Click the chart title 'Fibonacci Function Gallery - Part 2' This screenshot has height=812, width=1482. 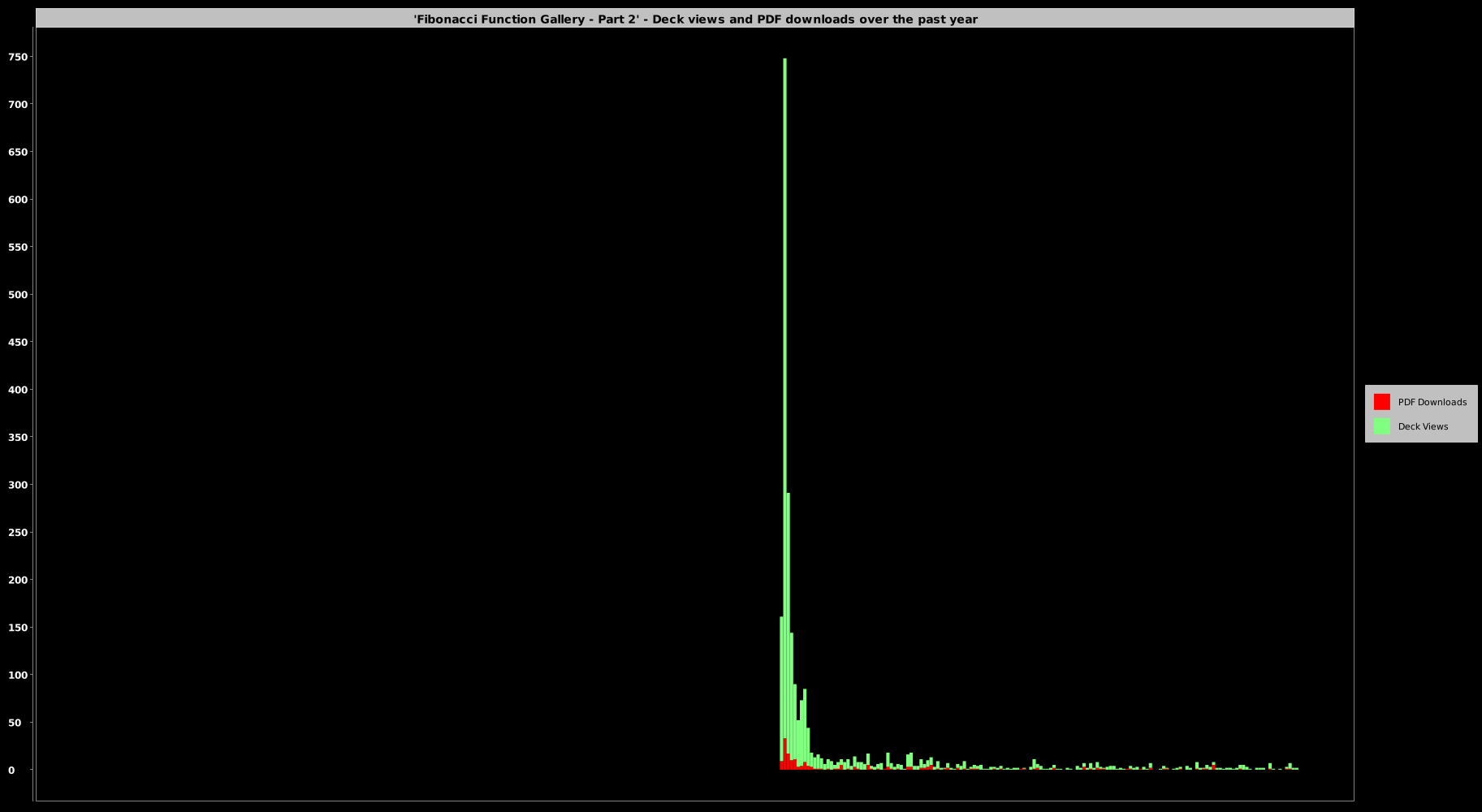point(696,19)
